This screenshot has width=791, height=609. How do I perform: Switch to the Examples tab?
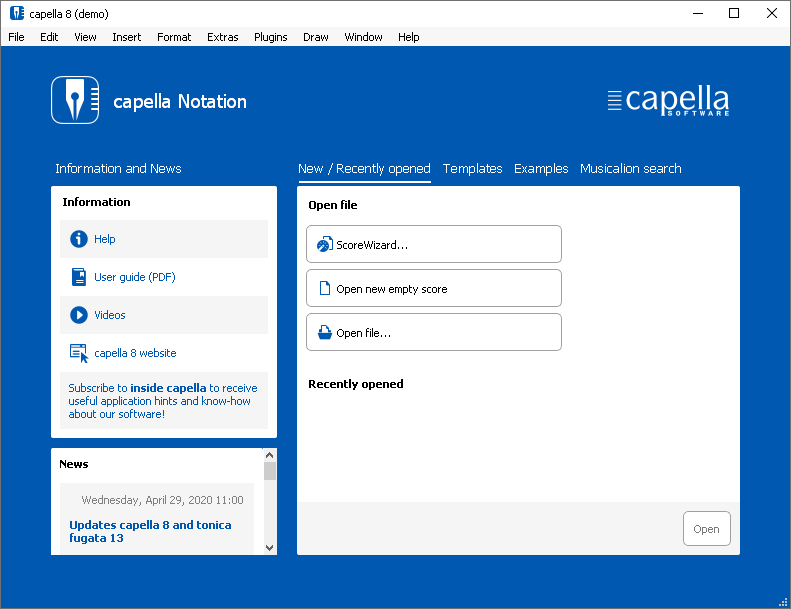click(x=541, y=169)
